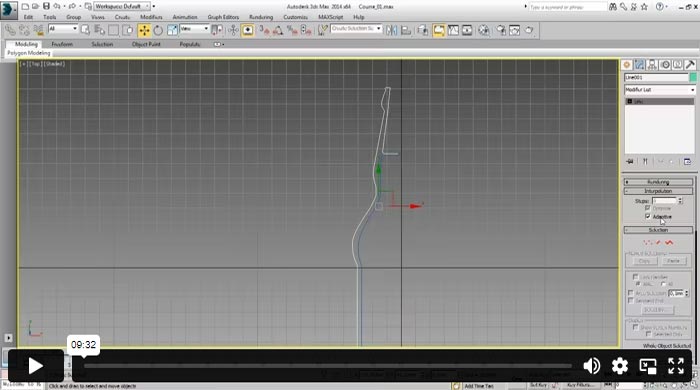Collapse the Interpolation rollout

tap(658, 191)
